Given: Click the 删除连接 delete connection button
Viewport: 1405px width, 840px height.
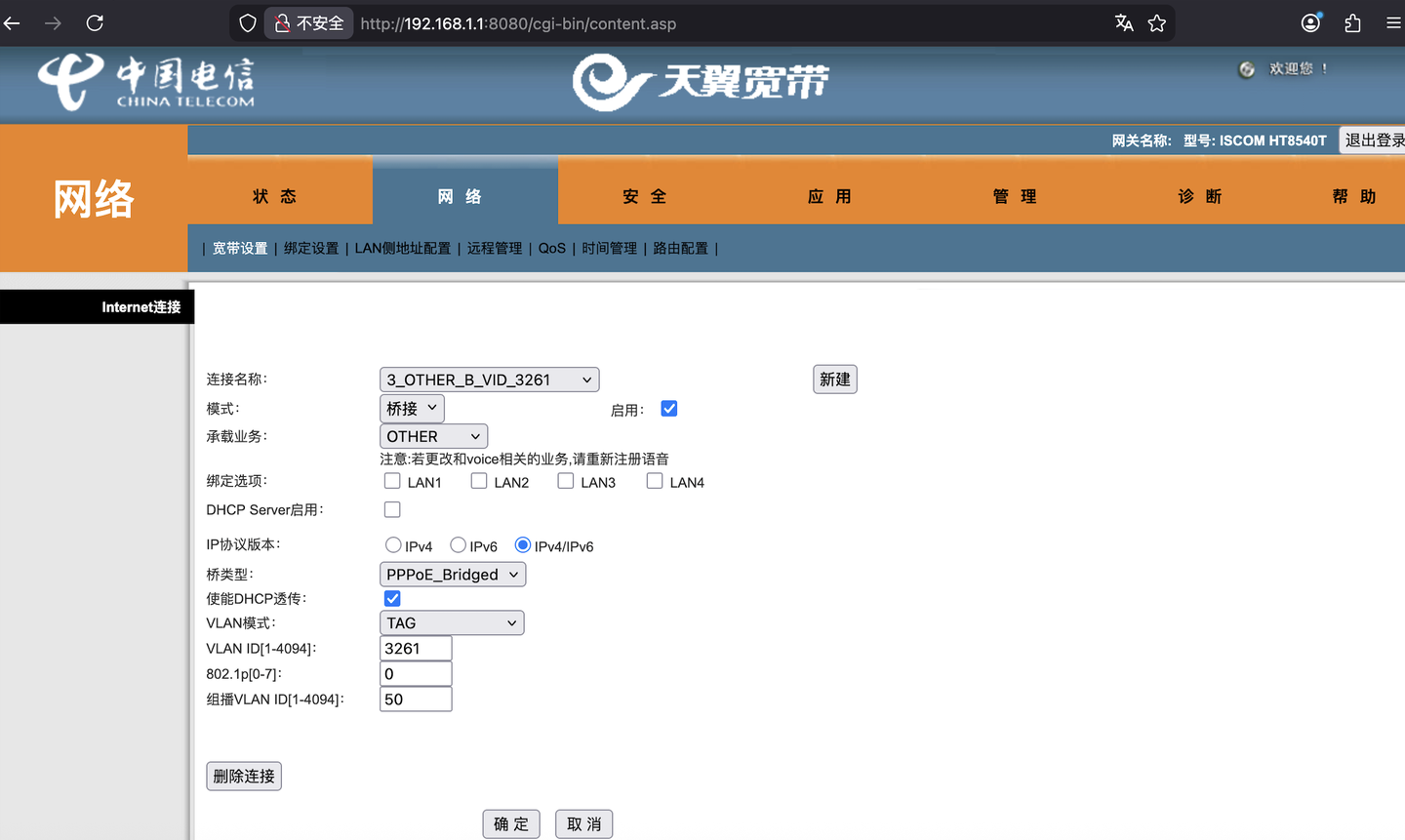Looking at the screenshot, I should 244,777.
